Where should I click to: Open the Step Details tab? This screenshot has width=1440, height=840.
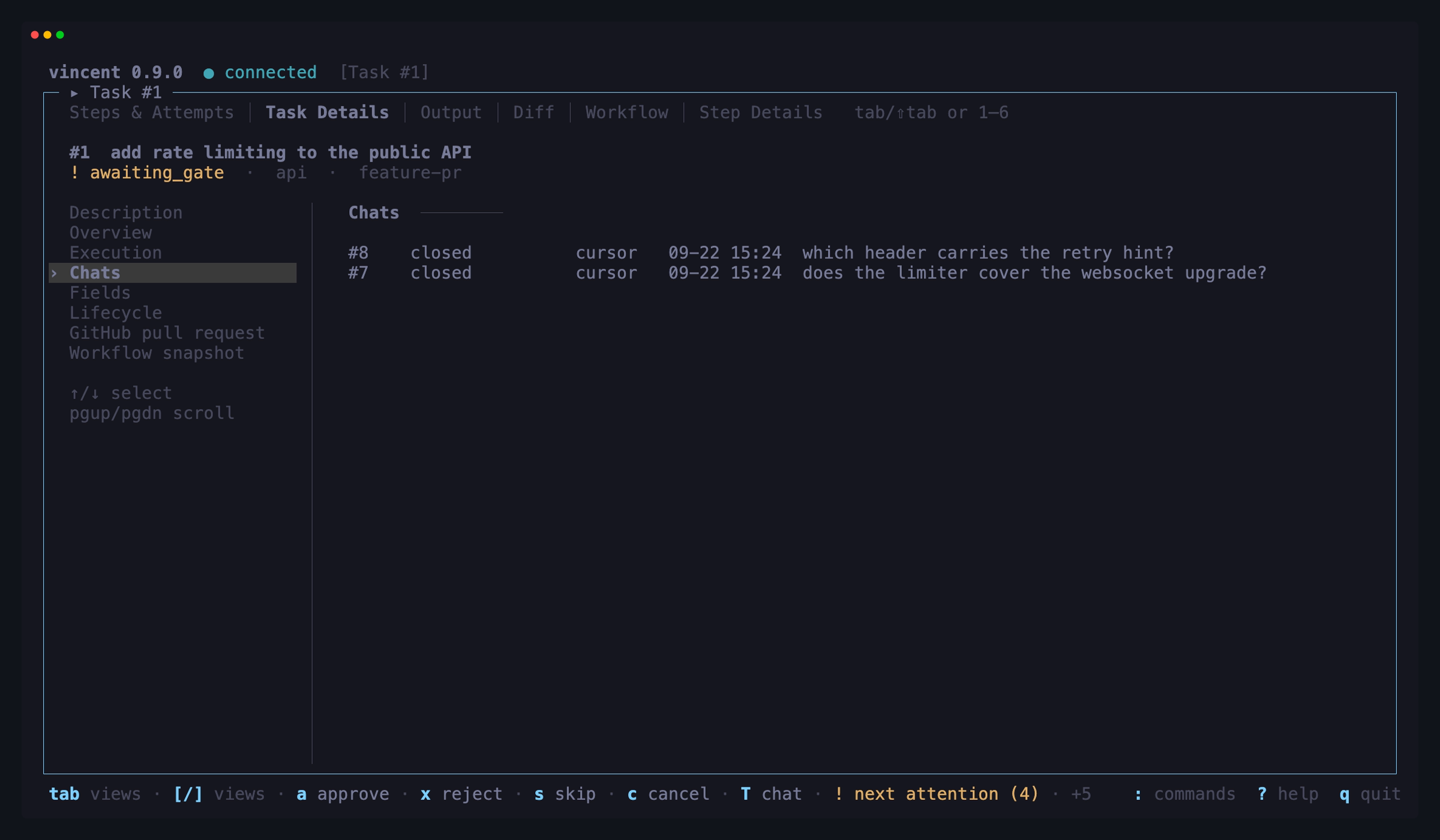tap(760, 113)
